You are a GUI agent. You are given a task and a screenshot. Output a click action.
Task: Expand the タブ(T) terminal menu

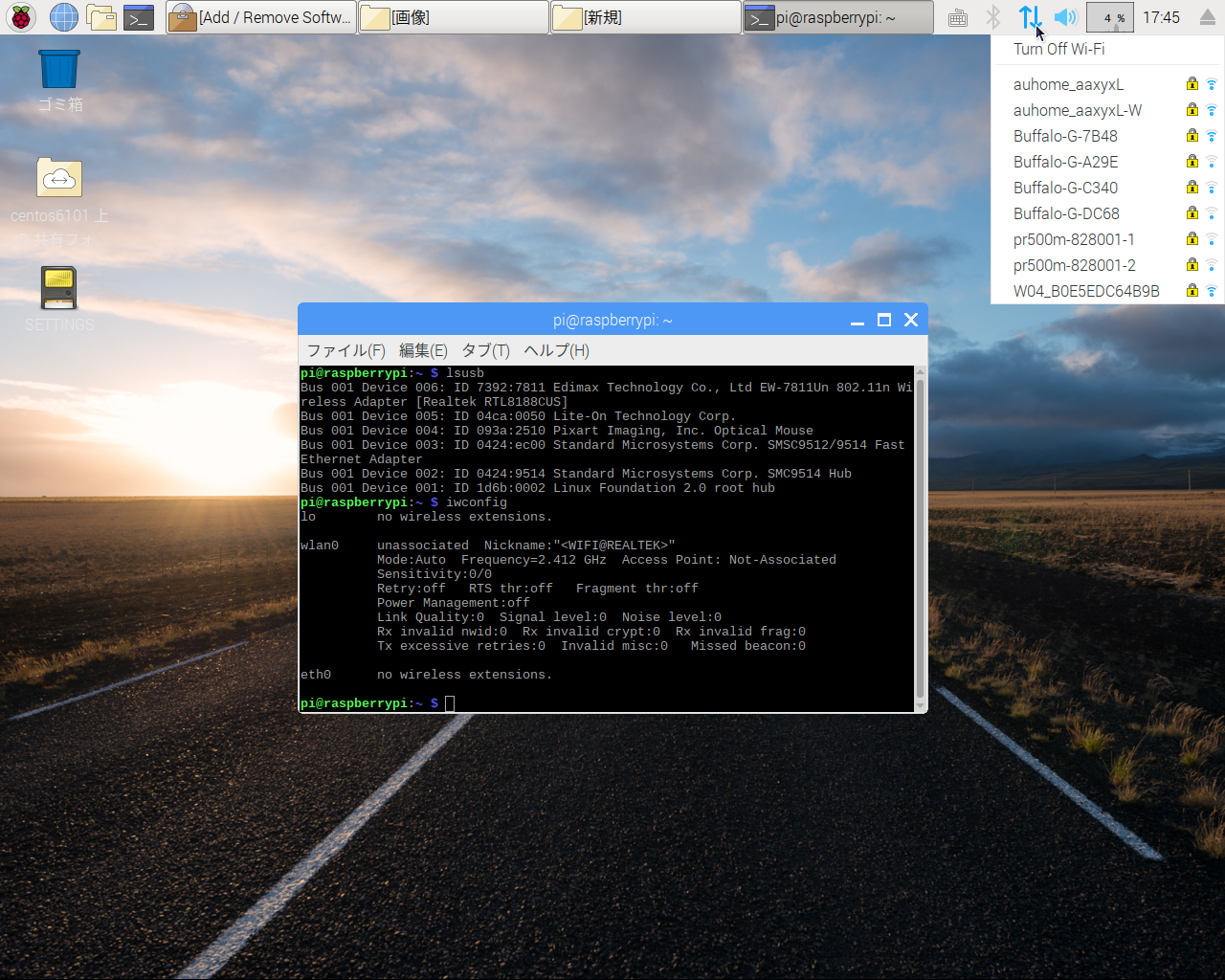click(x=485, y=350)
